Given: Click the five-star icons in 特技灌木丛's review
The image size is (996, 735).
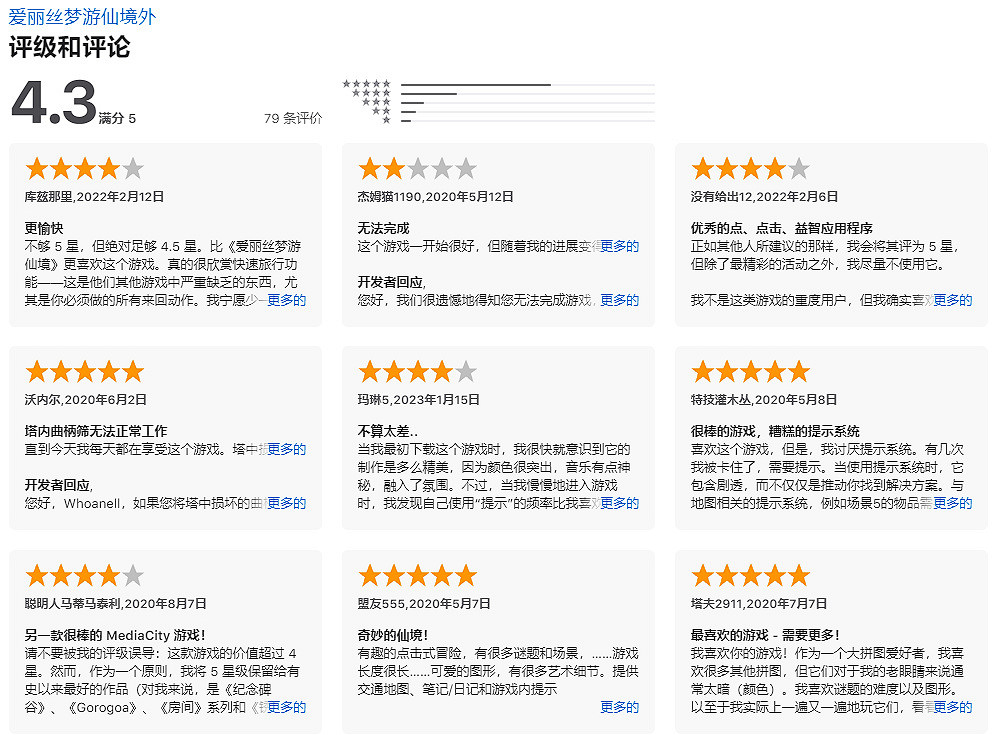Looking at the screenshot, I should [751, 371].
